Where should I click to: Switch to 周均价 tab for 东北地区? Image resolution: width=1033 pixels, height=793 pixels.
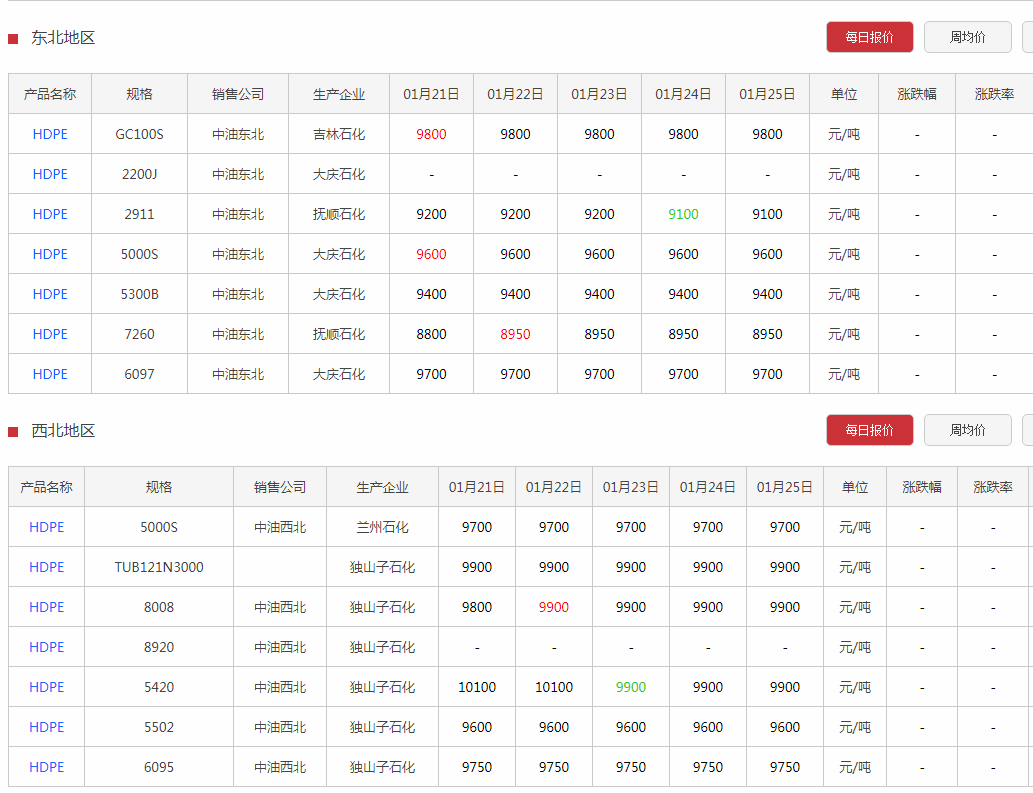(x=967, y=37)
